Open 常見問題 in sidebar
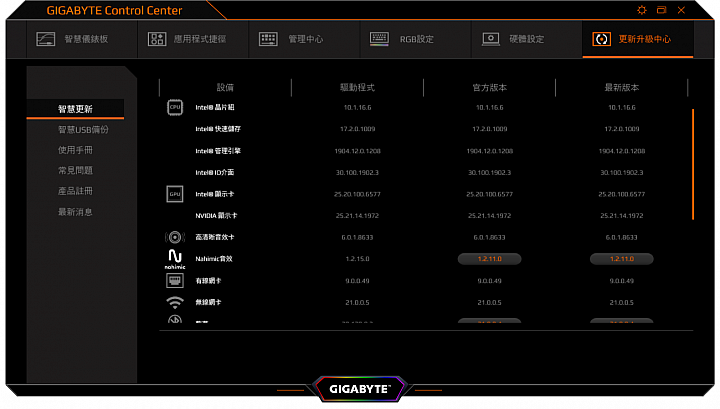The height and width of the screenshot is (409, 720). point(75,171)
